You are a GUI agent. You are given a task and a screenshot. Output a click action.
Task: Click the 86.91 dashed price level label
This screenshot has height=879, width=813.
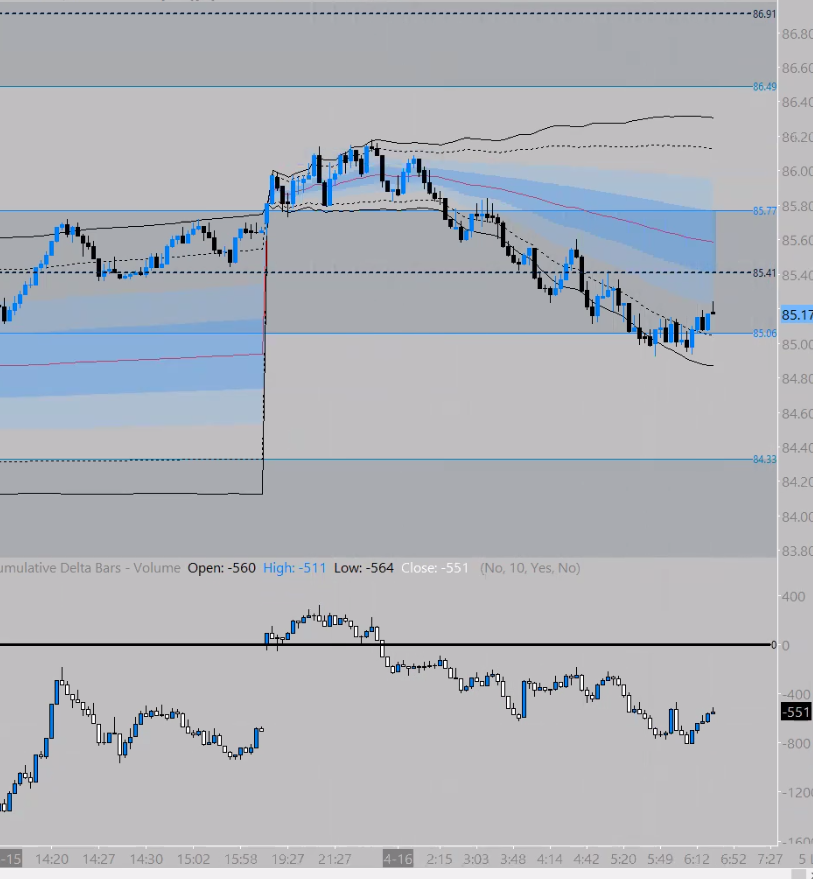pyautogui.click(x=764, y=14)
